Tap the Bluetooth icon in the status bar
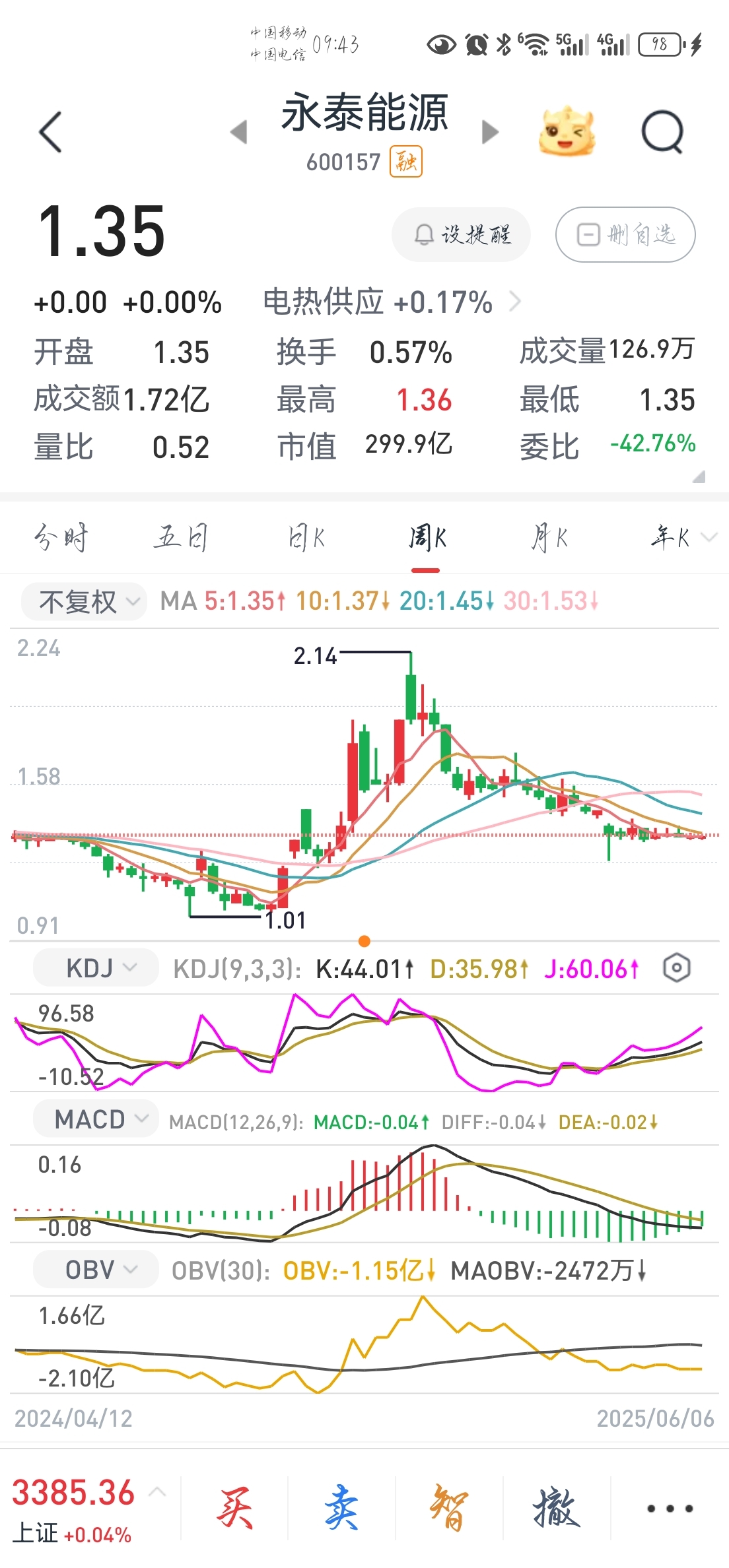Viewport: 729px width, 1568px height. 504,44
